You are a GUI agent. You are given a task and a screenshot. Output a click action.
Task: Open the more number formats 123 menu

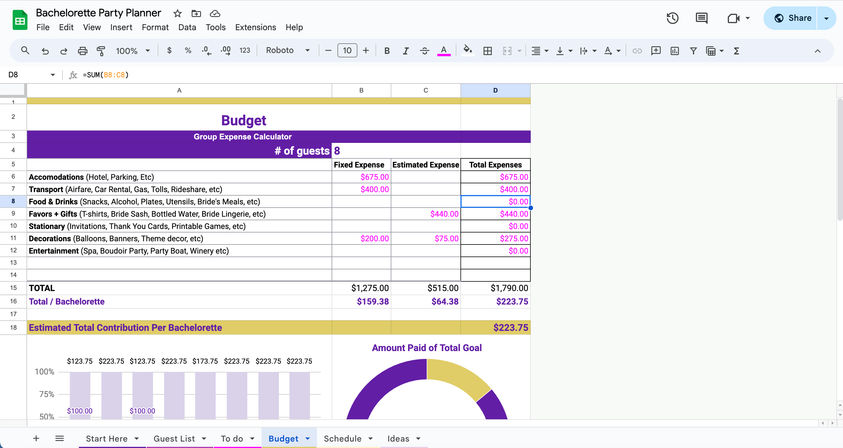click(245, 51)
